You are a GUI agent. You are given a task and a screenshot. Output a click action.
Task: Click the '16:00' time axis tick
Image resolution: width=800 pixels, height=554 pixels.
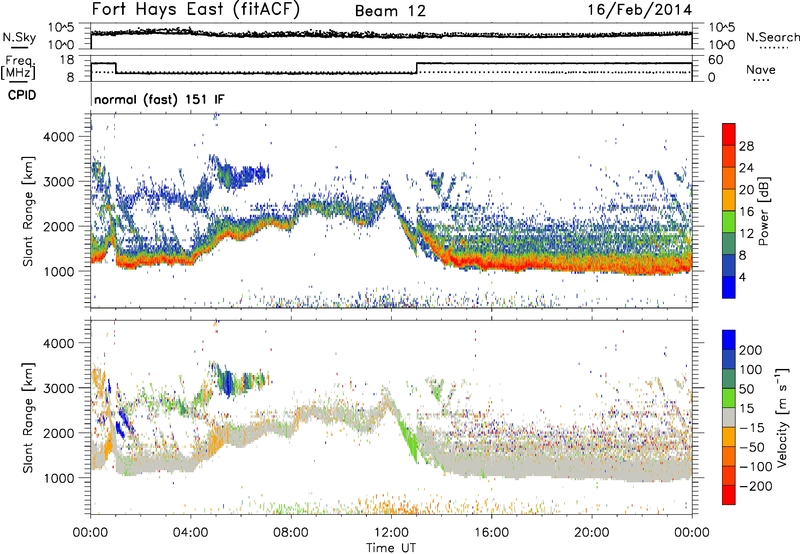491,533
